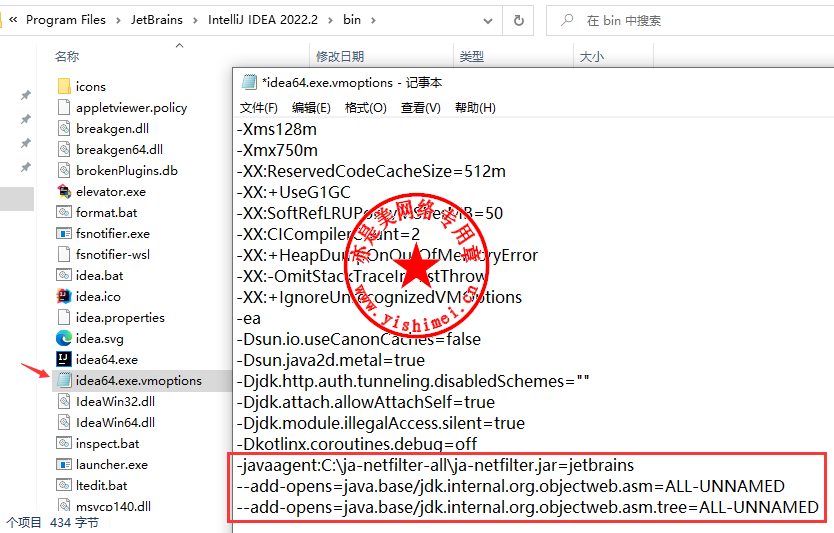834x533 pixels.
Task: Click the idea.properties file name
Action: [120, 318]
